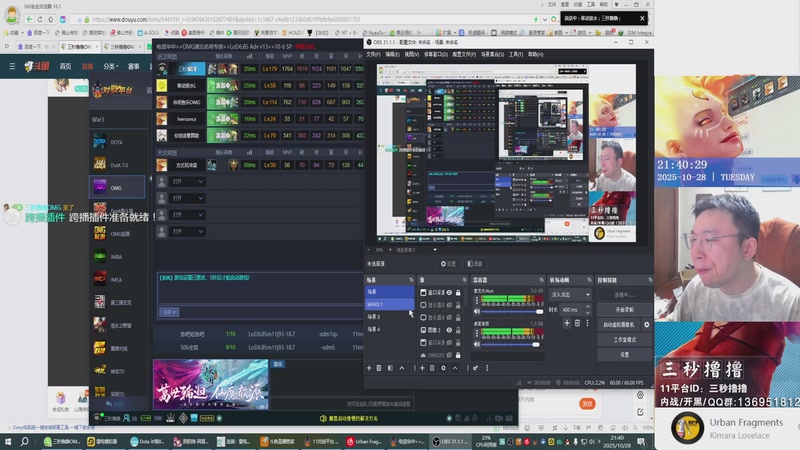Open OBS 编辑 menu
800x450 pixels.
point(392,54)
